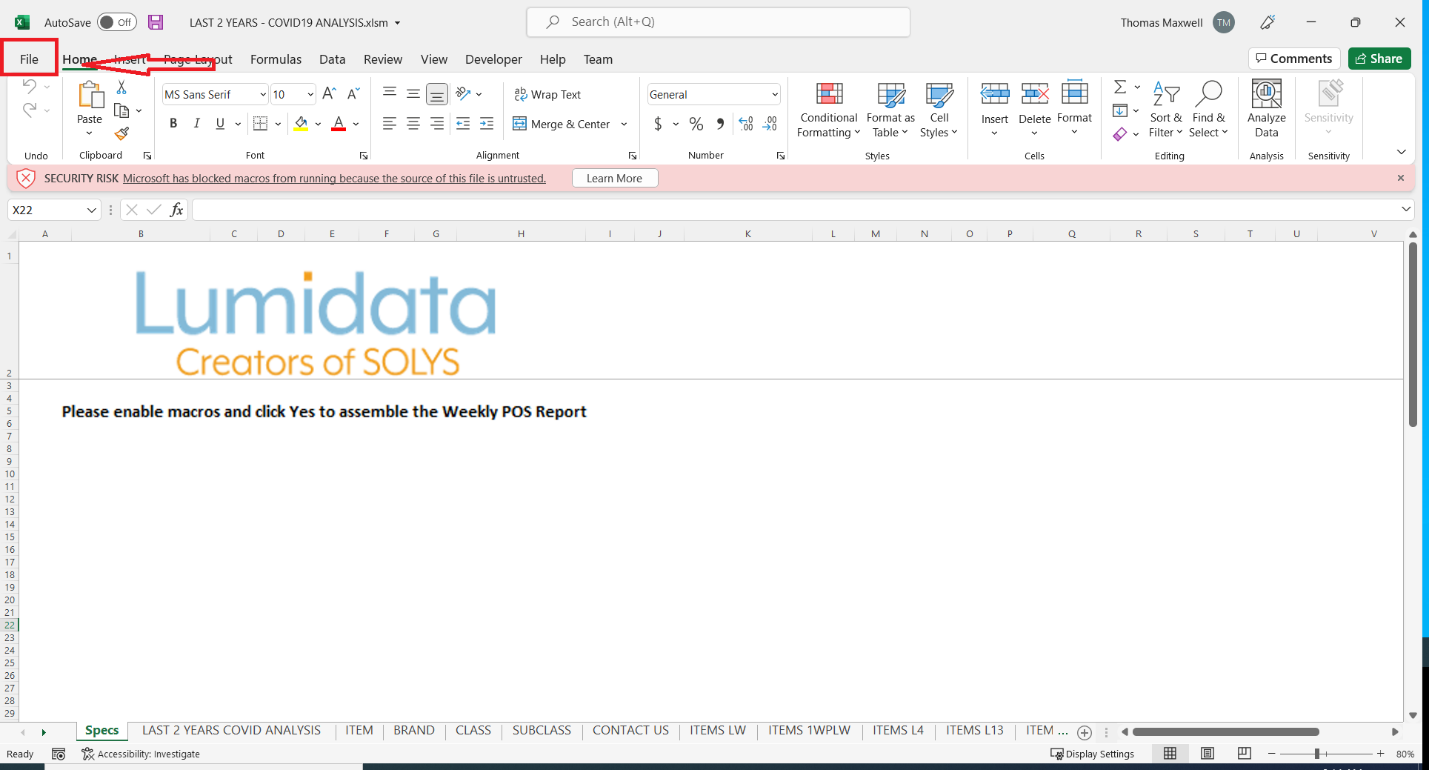Increase font size with the larger A

[x=329, y=94]
